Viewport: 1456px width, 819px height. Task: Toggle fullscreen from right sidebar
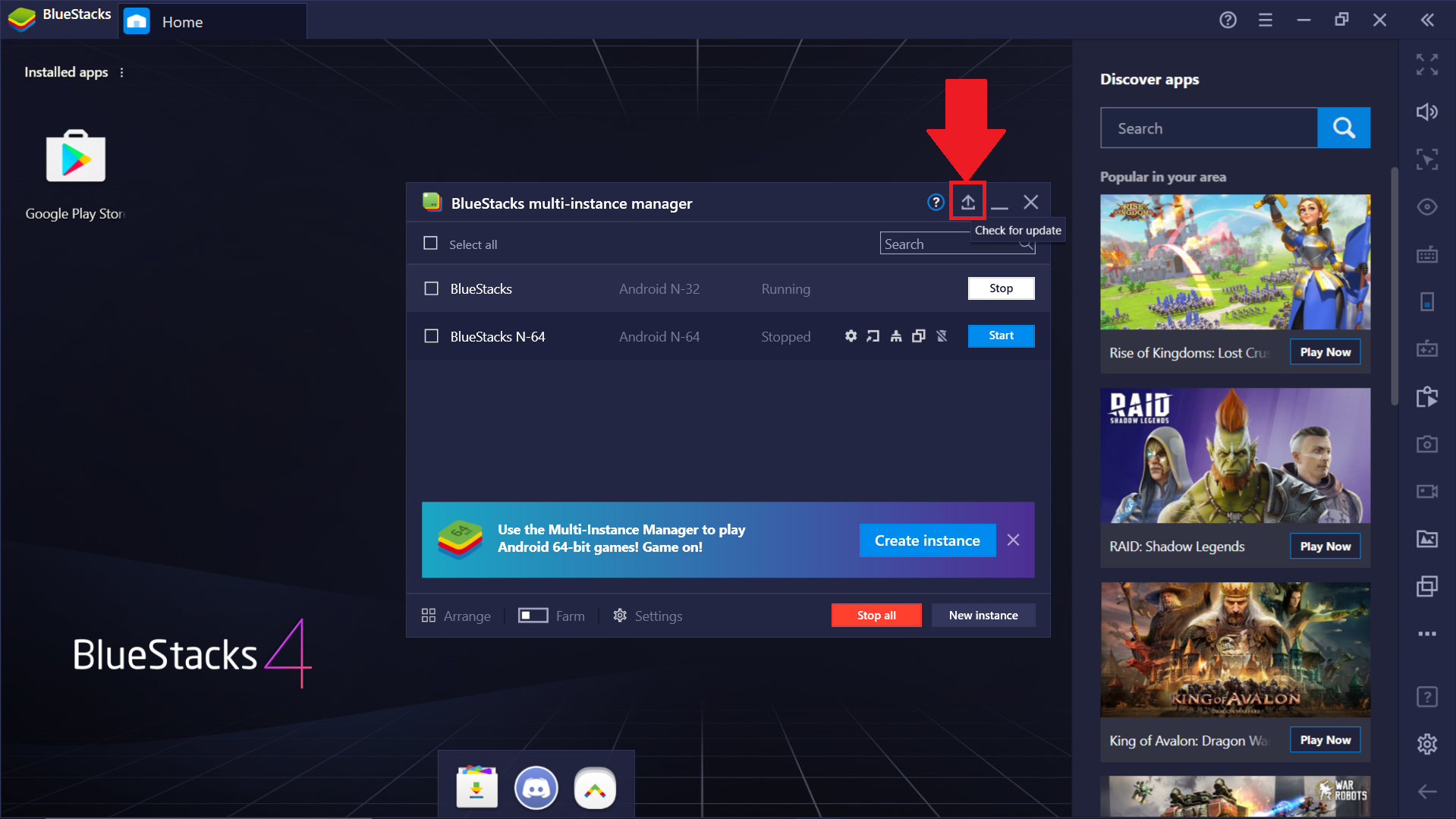pyautogui.click(x=1426, y=65)
